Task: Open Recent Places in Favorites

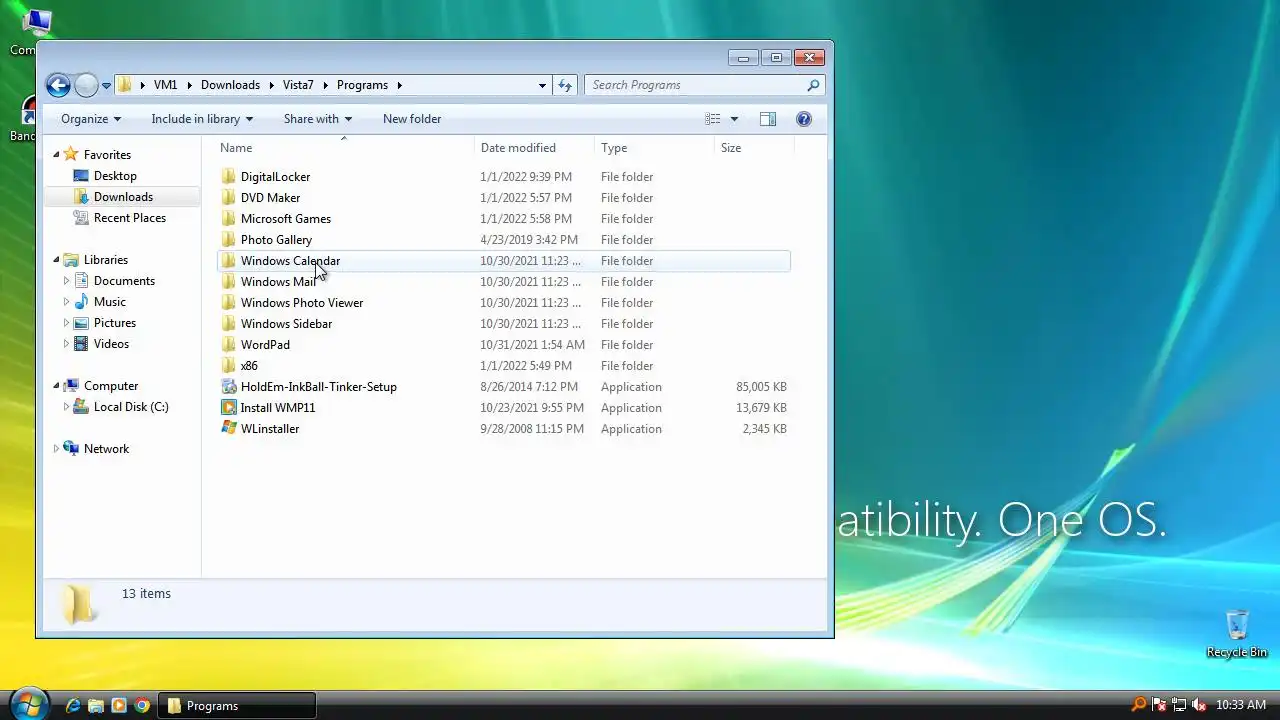Action: pyautogui.click(x=130, y=218)
